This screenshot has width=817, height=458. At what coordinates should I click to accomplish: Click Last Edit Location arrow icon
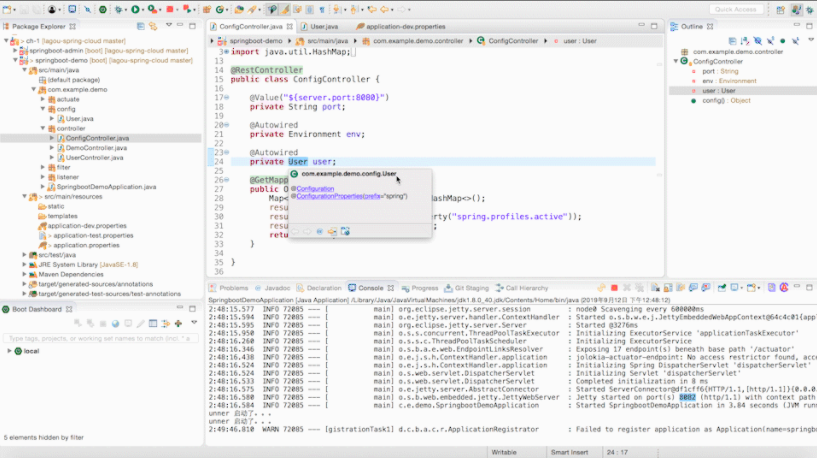pos(372,9)
